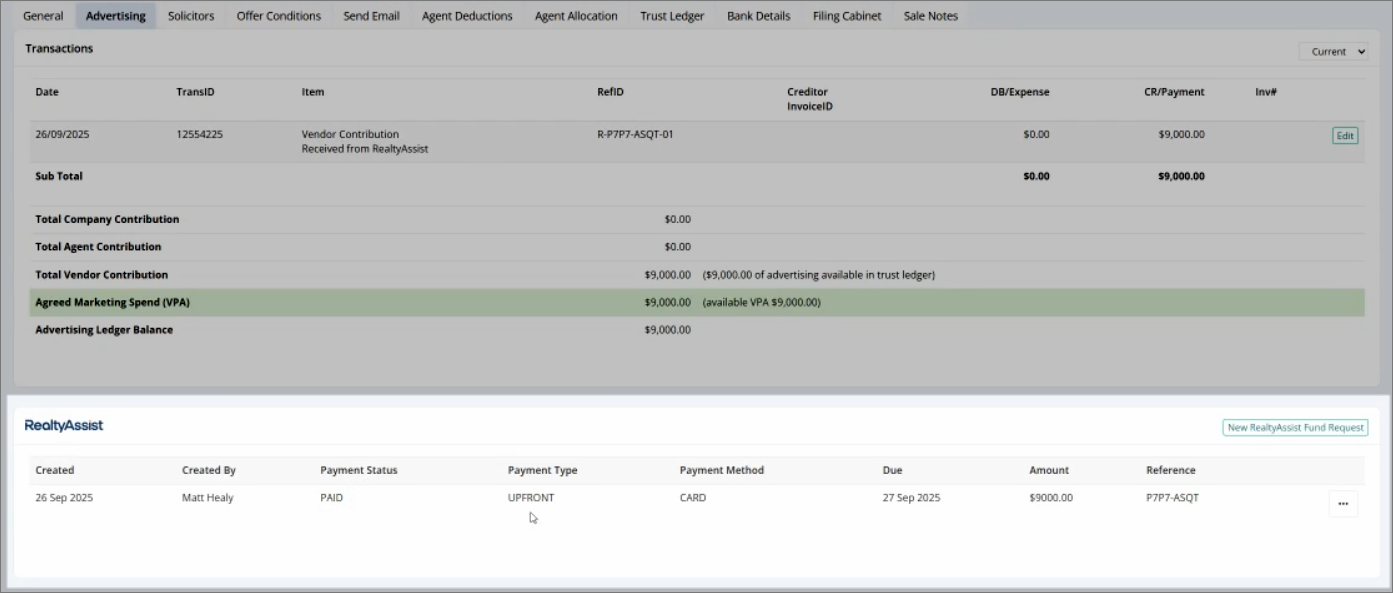Click the RefID column header
Screen dimensions: 1393x593
coord(610,92)
